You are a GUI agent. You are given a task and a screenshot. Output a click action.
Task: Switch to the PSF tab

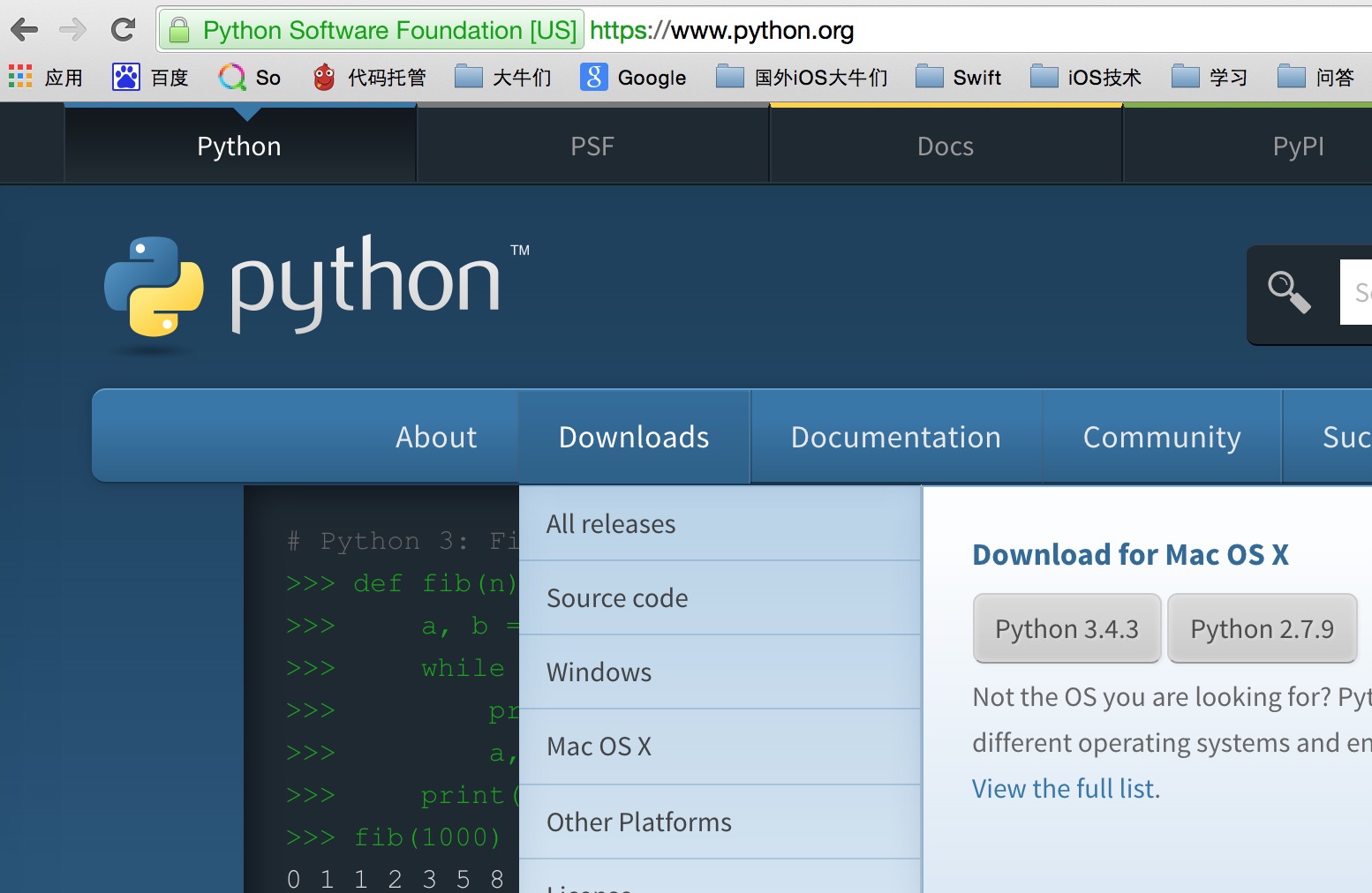592,146
